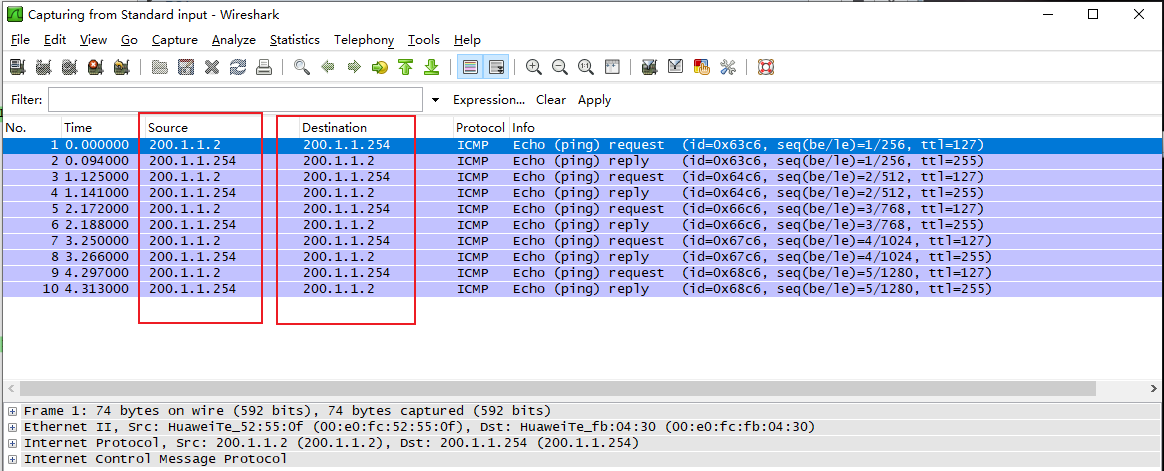Print packets toolbar icon
The height and width of the screenshot is (471, 1164).
coord(264,68)
